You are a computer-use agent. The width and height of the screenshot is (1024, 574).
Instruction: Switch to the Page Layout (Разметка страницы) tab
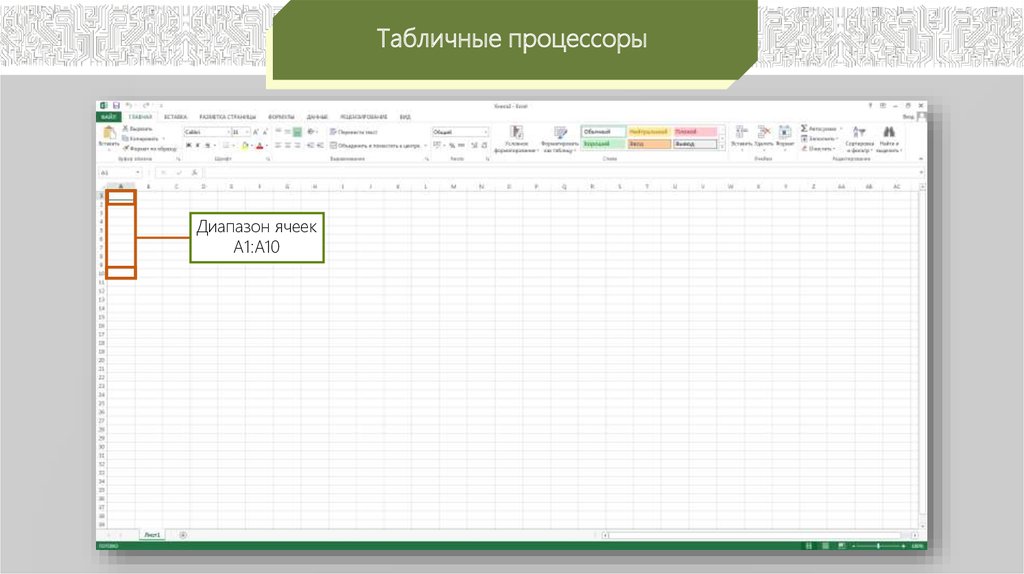(227, 117)
